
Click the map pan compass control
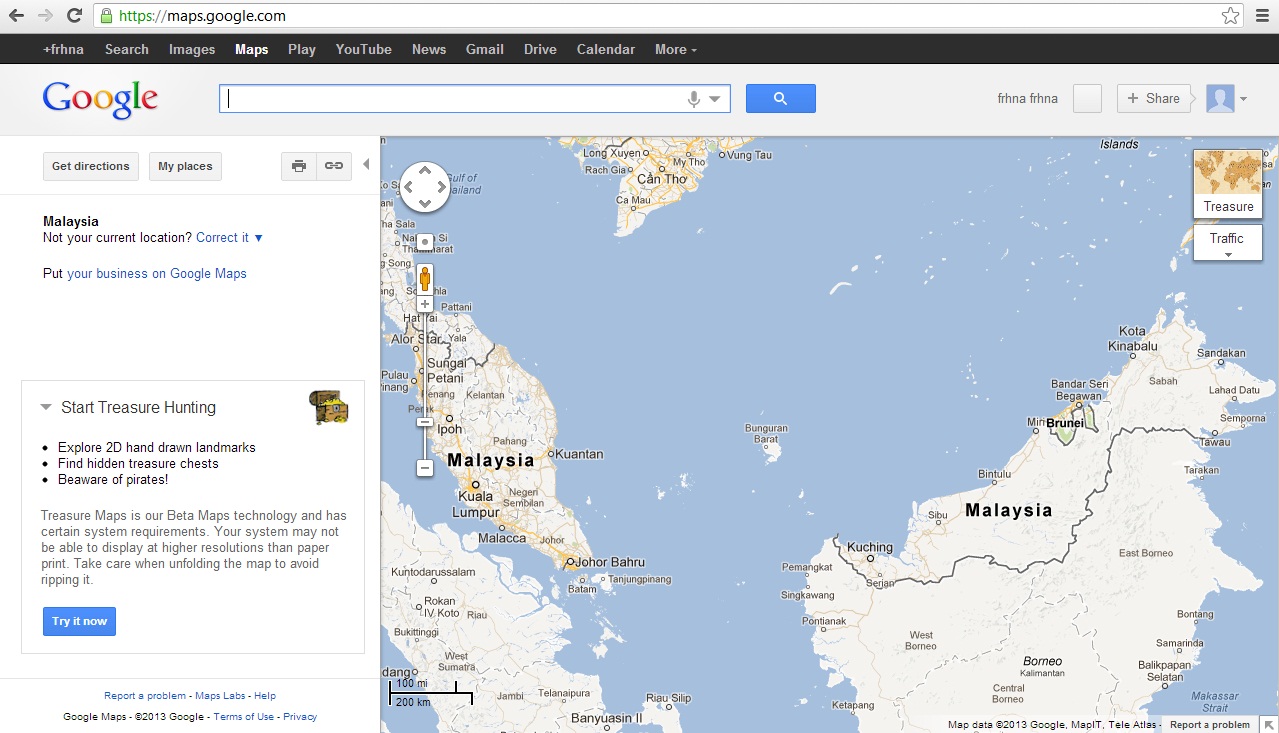(x=425, y=187)
